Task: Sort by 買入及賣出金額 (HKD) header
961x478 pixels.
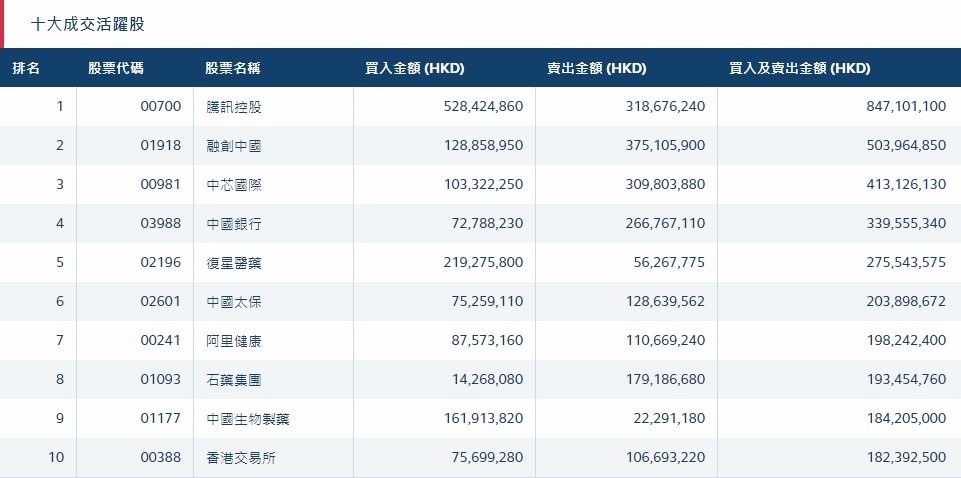Action: point(800,69)
